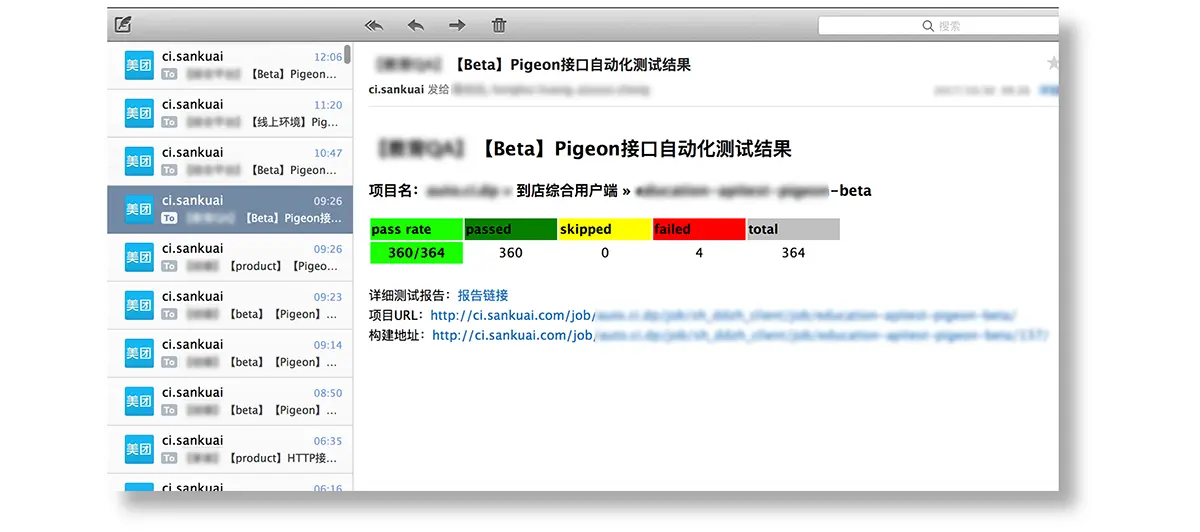The height and width of the screenshot is (532, 1200).
Task: Open the 项目URL ci.sankuai.com link
Action: pyautogui.click(x=723, y=315)
